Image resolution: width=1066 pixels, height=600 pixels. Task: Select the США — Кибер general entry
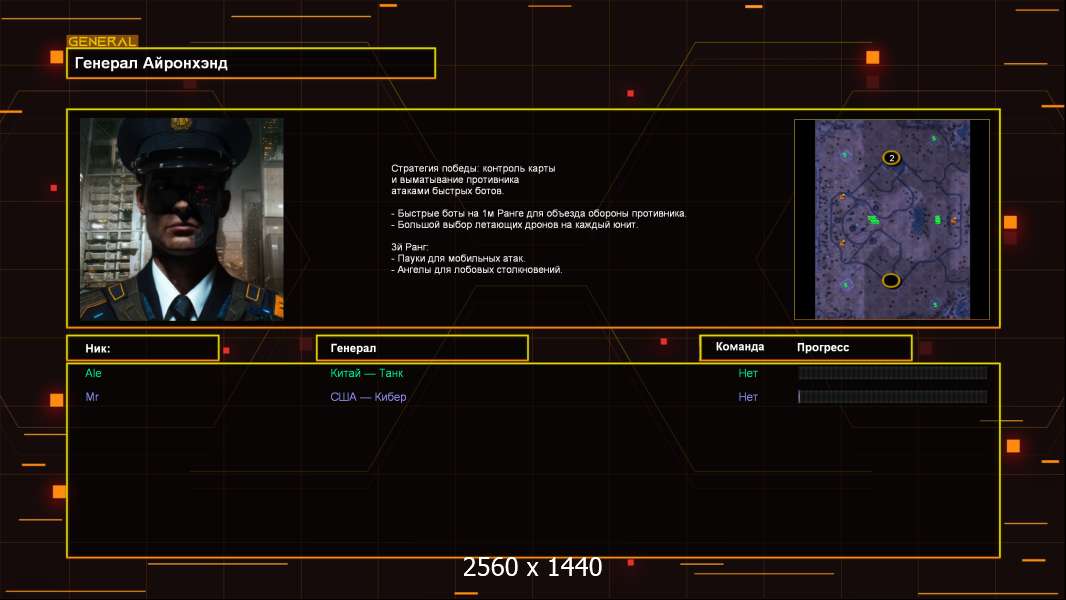tap(368, 397)
